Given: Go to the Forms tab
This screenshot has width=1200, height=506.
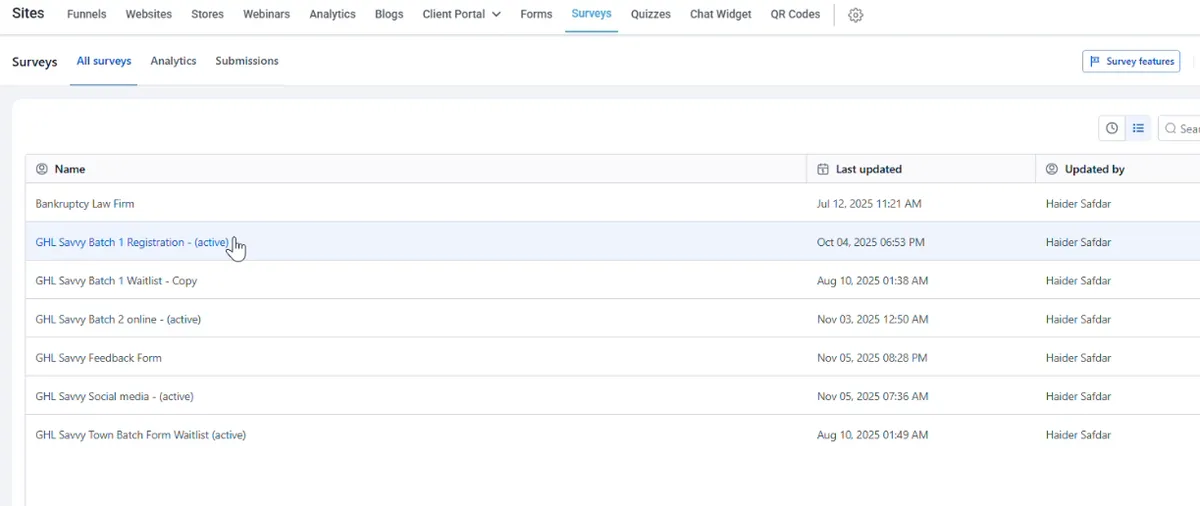Looking at the screenshot, I should coord(537,14).
